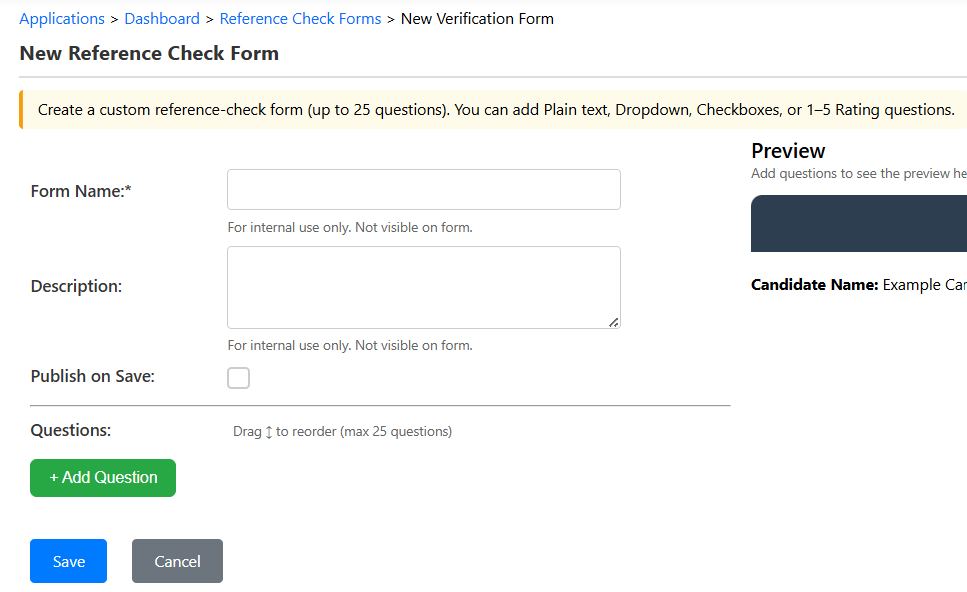Click the dark preview header bar
This screenshot has width=967, height=592.
point(858,223)
